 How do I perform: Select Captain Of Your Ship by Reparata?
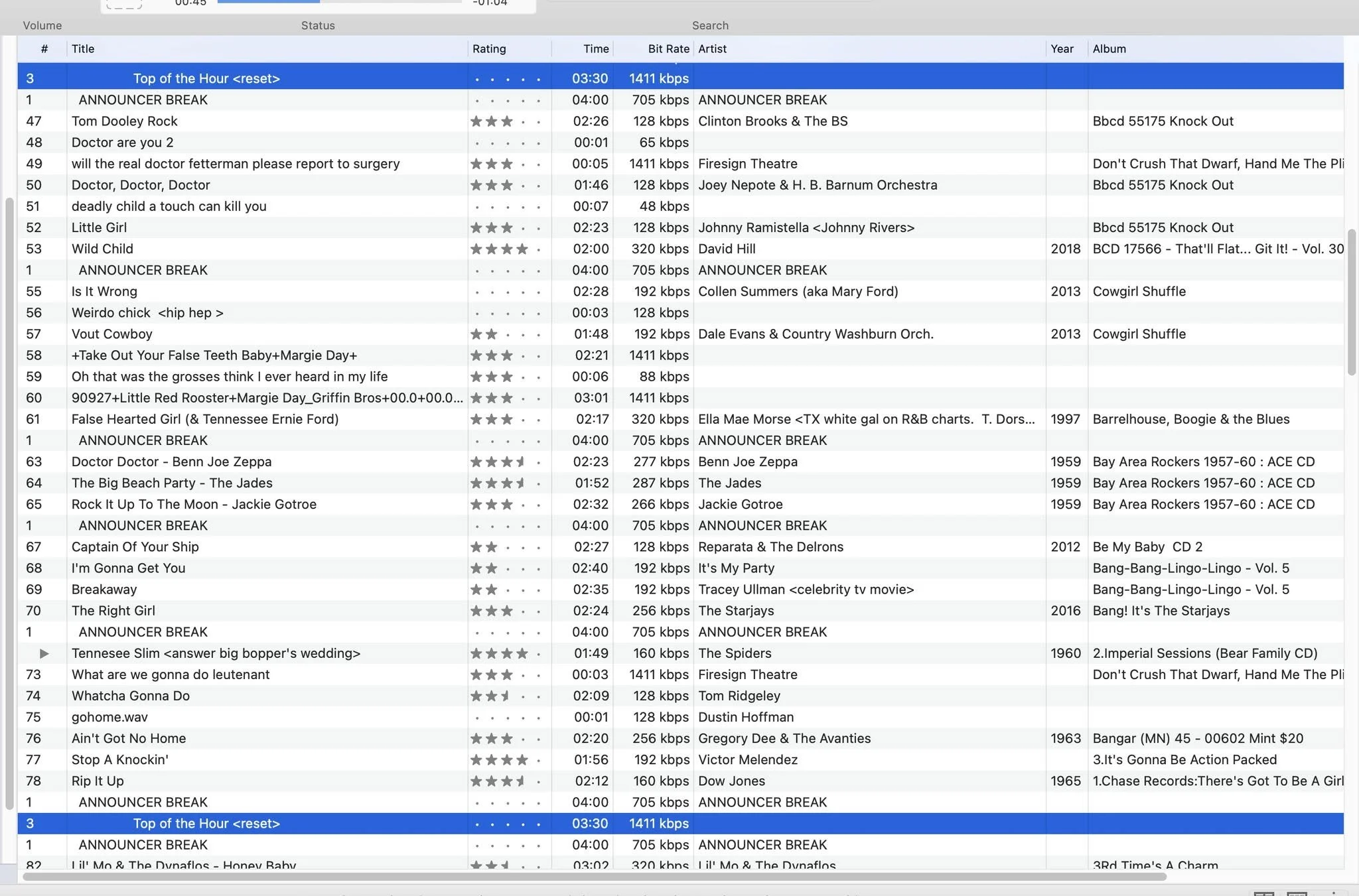click(681, 547)
